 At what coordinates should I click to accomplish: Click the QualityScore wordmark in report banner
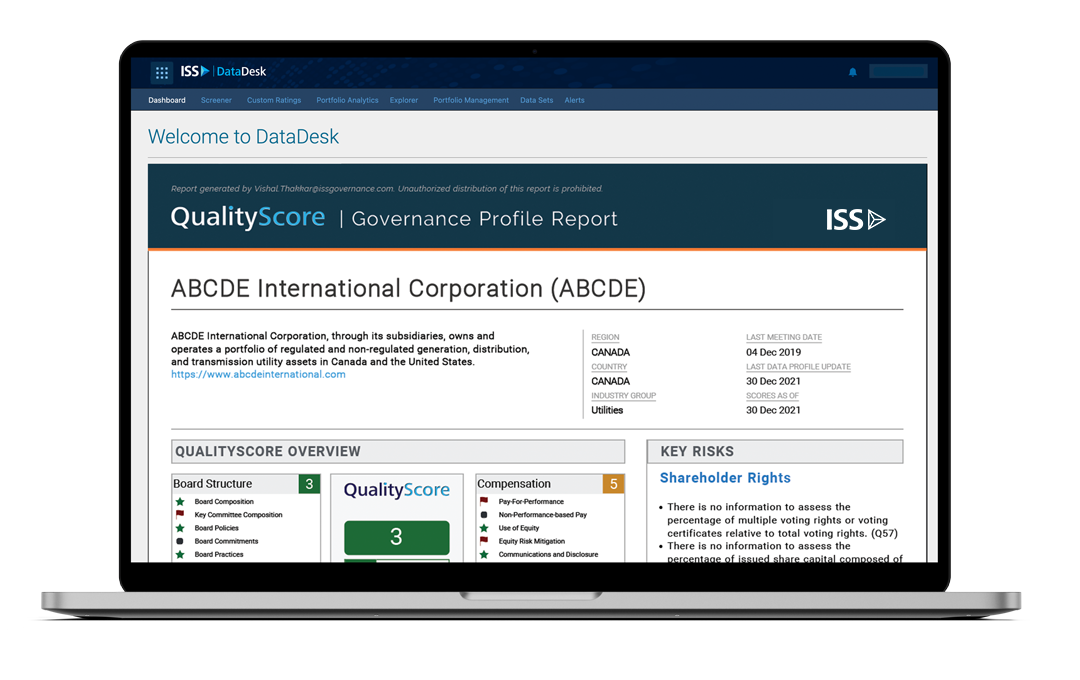(x=248, y=217)
